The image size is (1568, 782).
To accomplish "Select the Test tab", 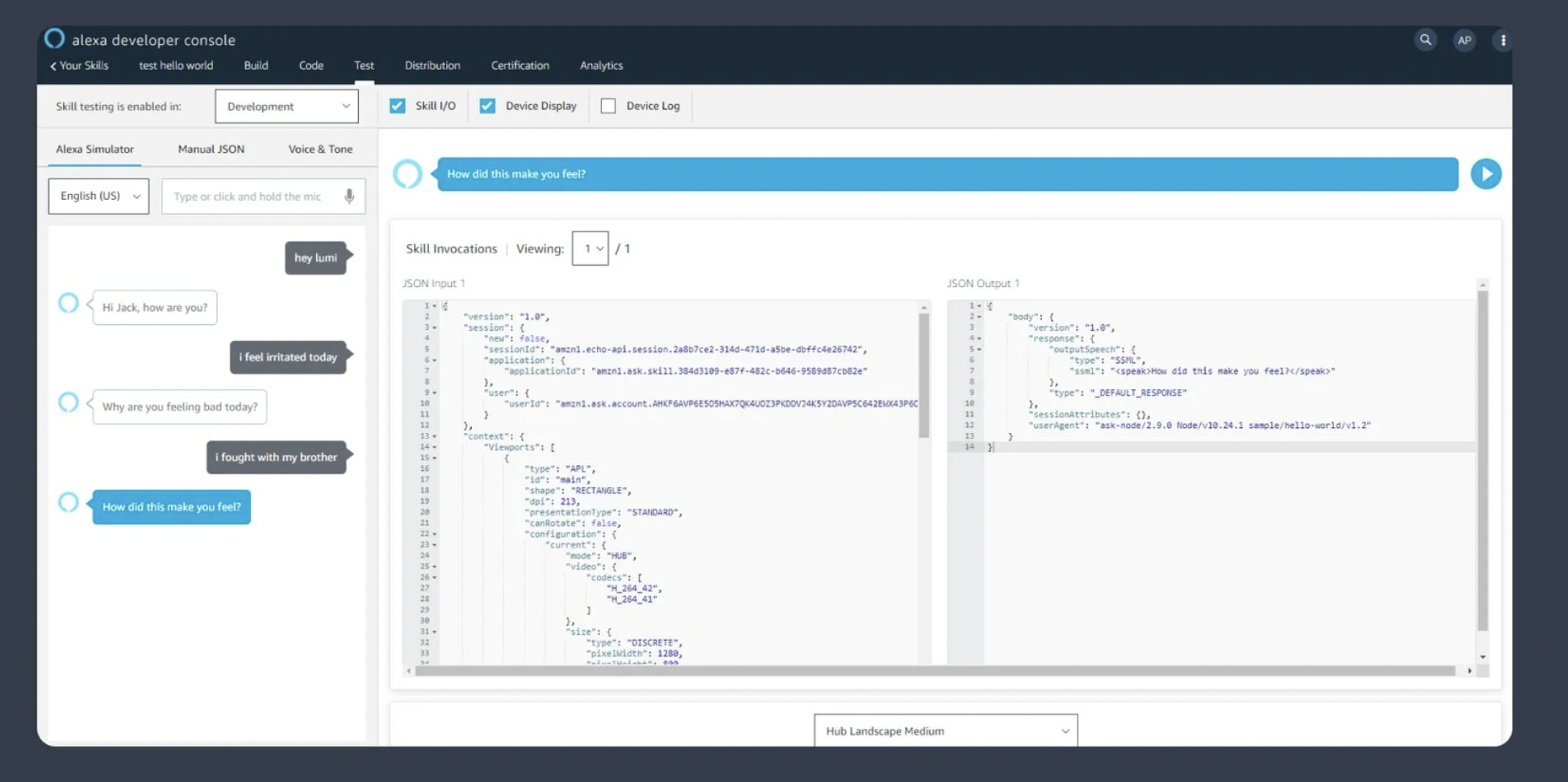I will point(364,65).
